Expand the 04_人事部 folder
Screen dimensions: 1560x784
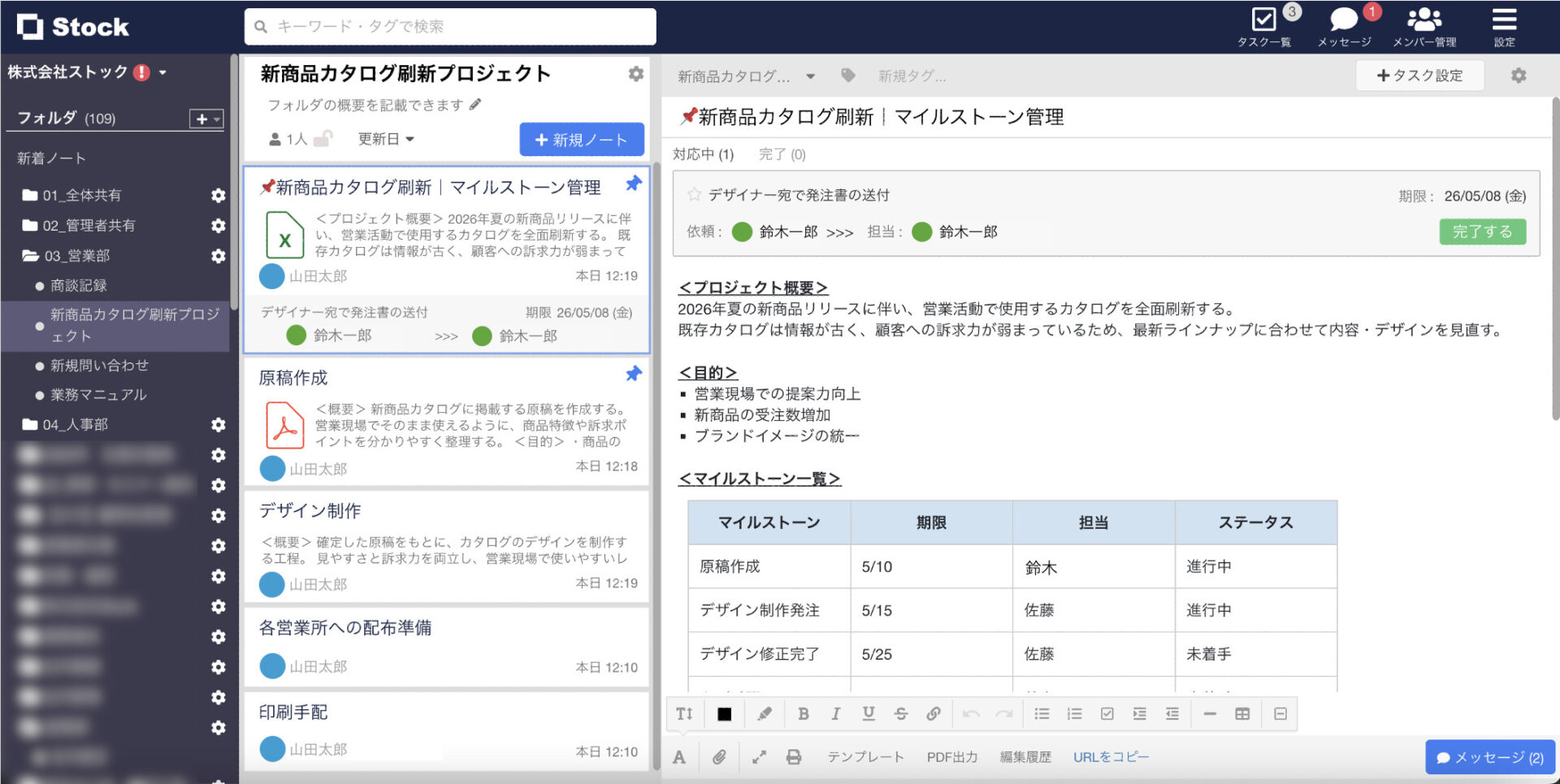point(30,424)
